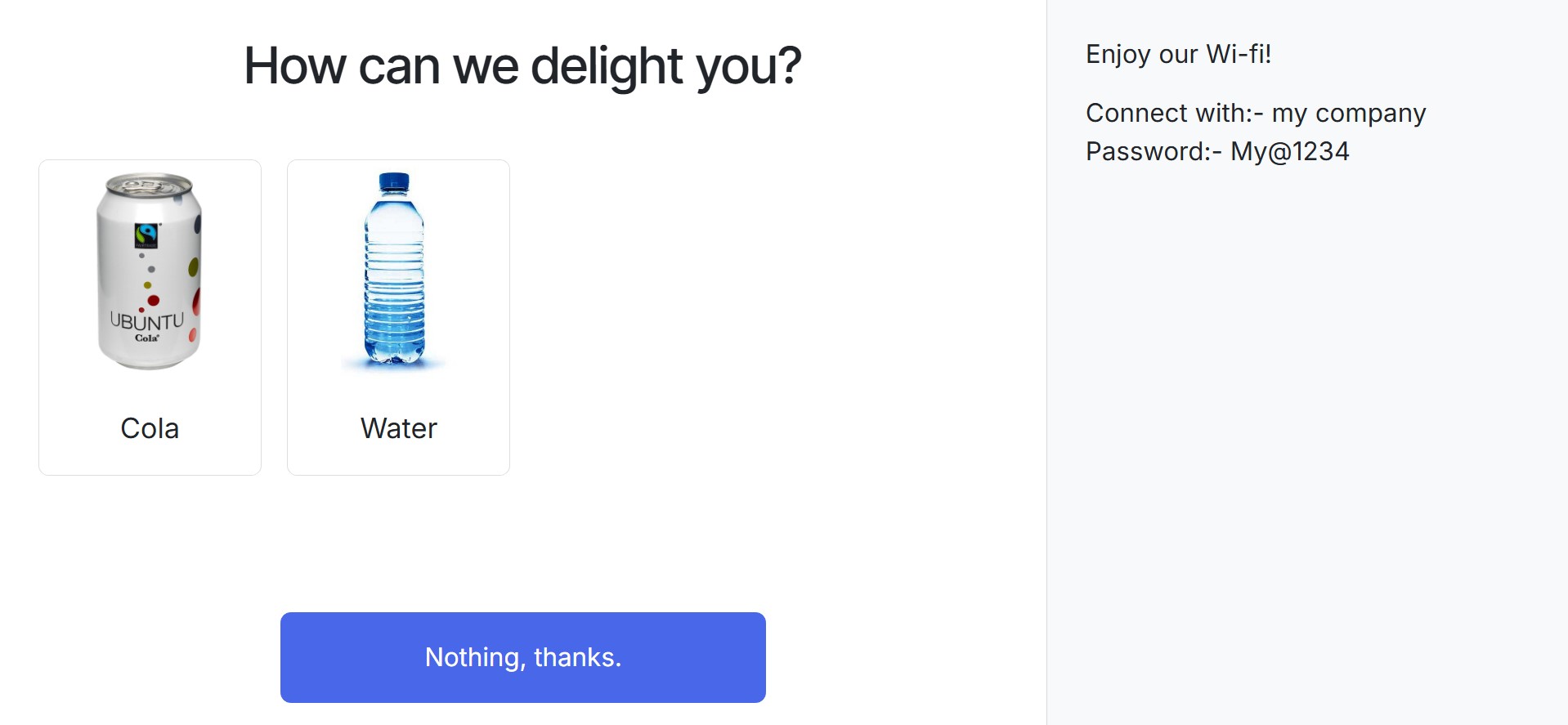The image size is (1568, 725).
Task: Choose the Water bottle image
Action: click(x=395, y=270)
